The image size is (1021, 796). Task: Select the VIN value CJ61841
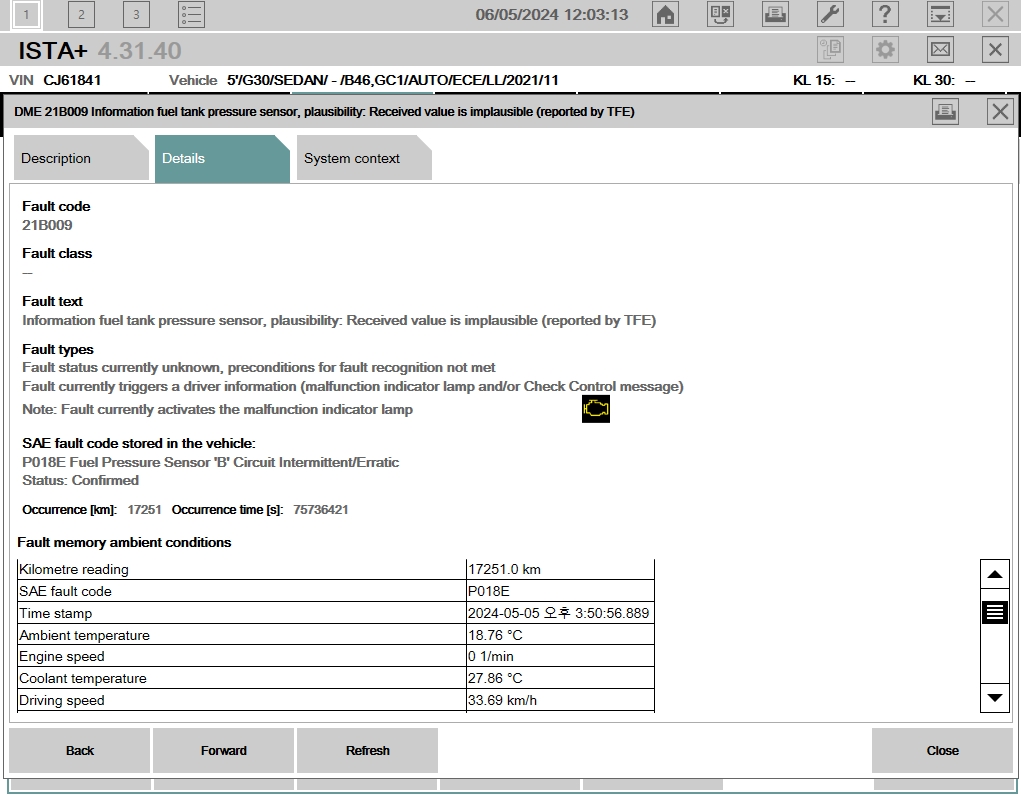tap(72, 80)
